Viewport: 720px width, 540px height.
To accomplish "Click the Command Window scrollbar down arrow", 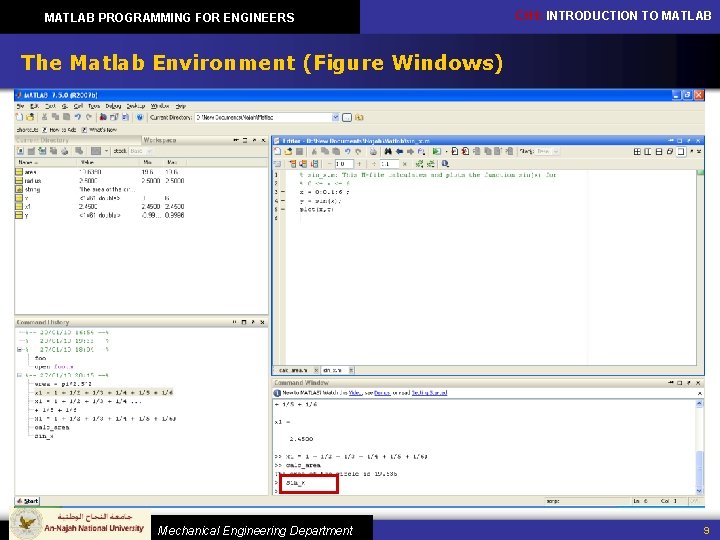I will tap(699, 491).
